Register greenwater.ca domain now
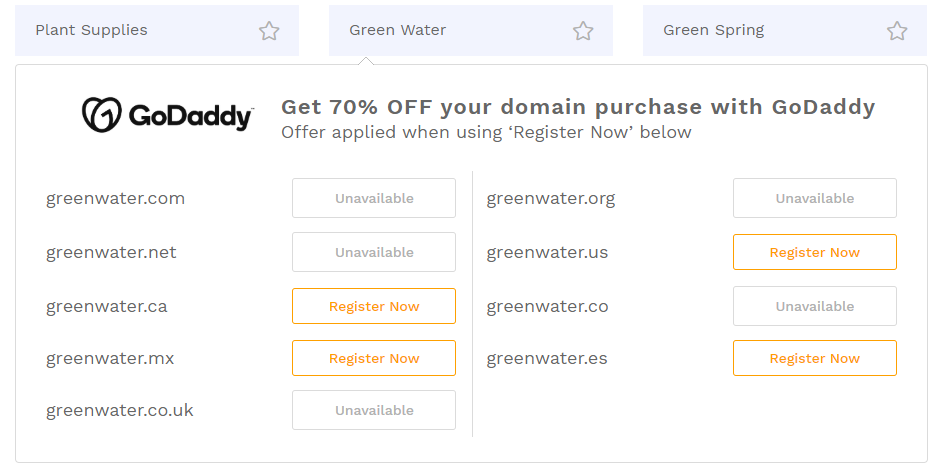Viewport: 942px width, 475px height. coord(374,306)
